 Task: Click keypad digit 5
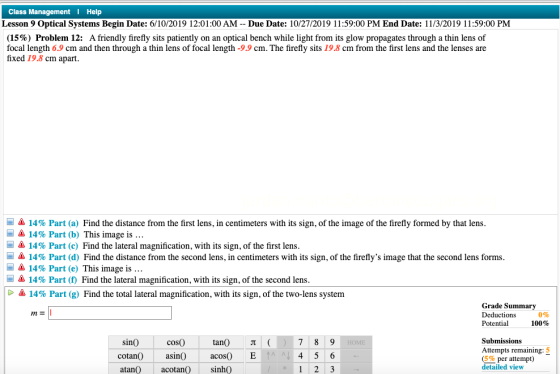coord(316,356)
